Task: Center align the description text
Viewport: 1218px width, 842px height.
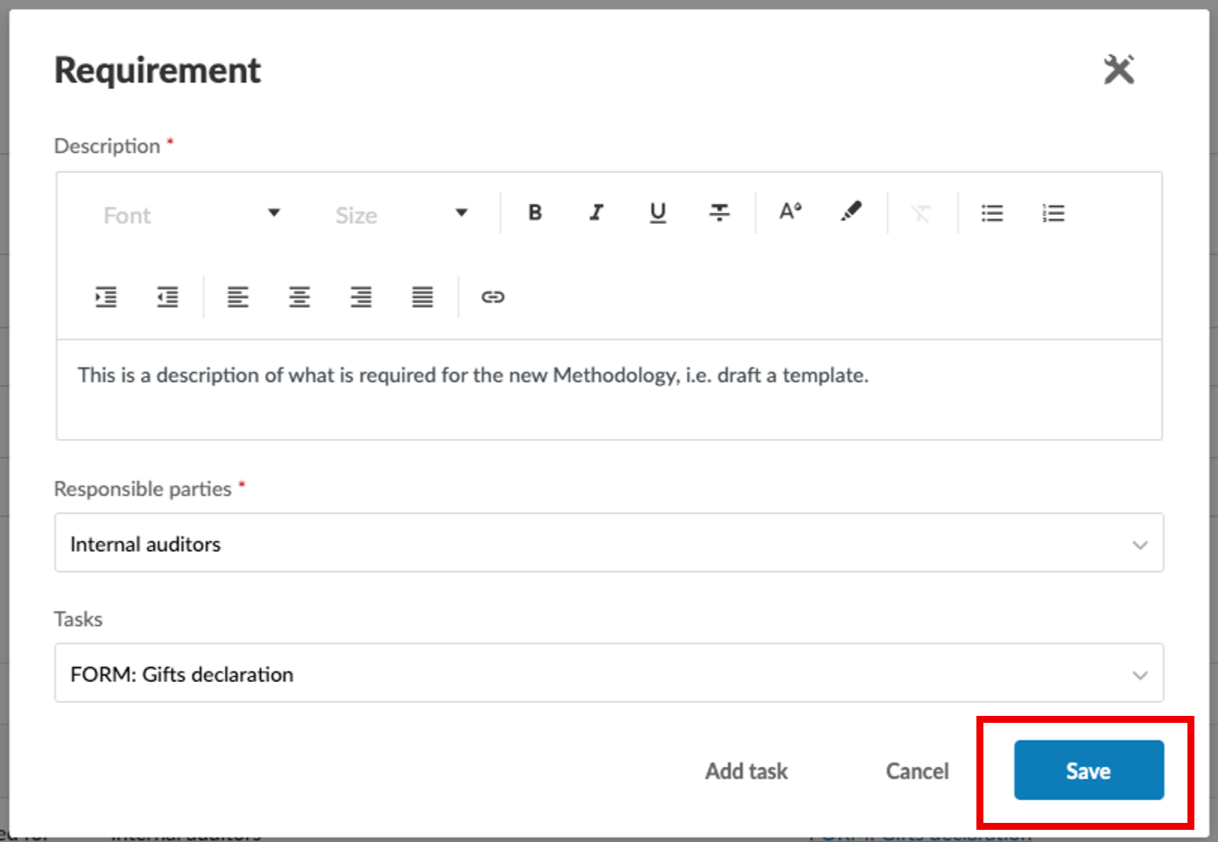Action: (299, 297)
